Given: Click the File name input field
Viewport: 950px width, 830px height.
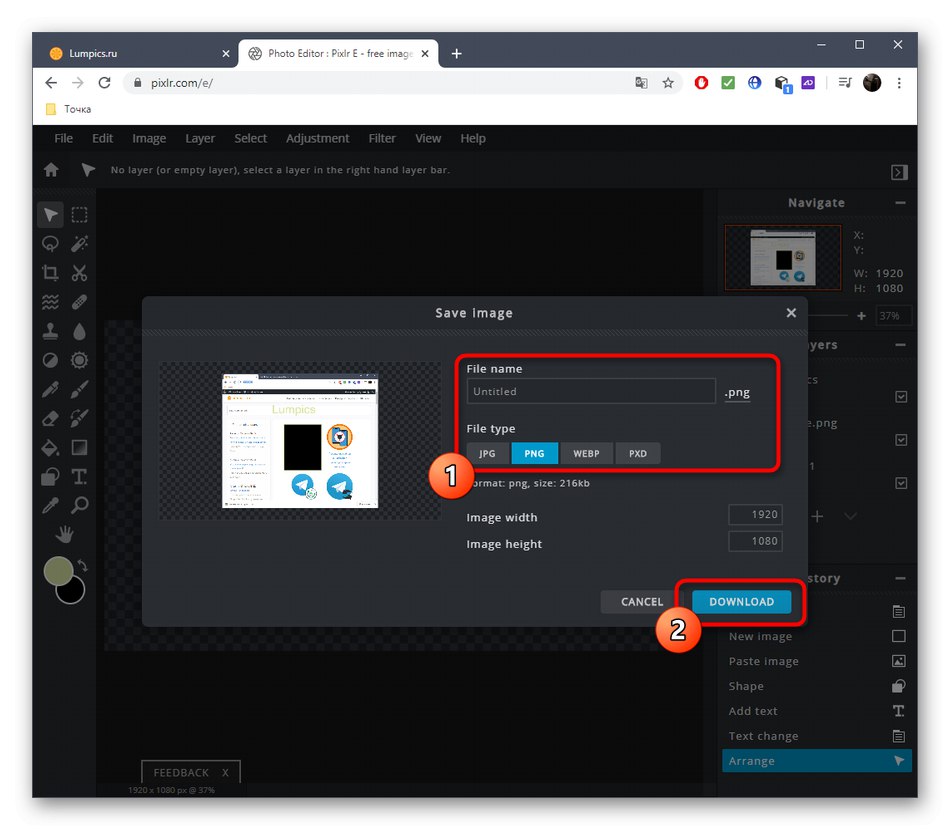Looking at the screenshot, I should [x=591, y=391].
